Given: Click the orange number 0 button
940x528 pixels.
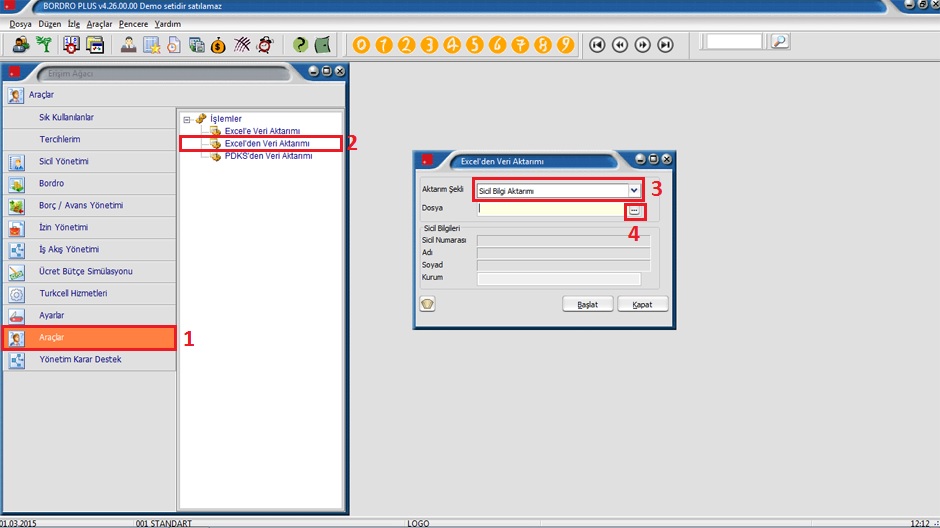Looking at the screenshot, I should click(x=361, y=45).
